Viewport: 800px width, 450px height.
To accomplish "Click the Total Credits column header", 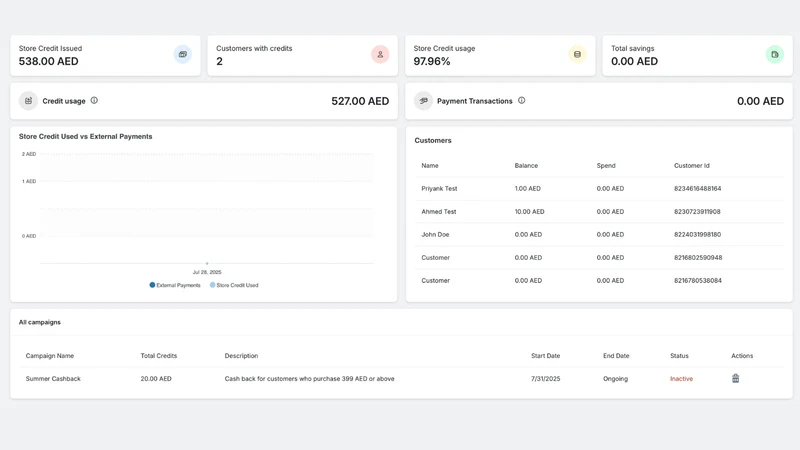I will pos(159,356).
